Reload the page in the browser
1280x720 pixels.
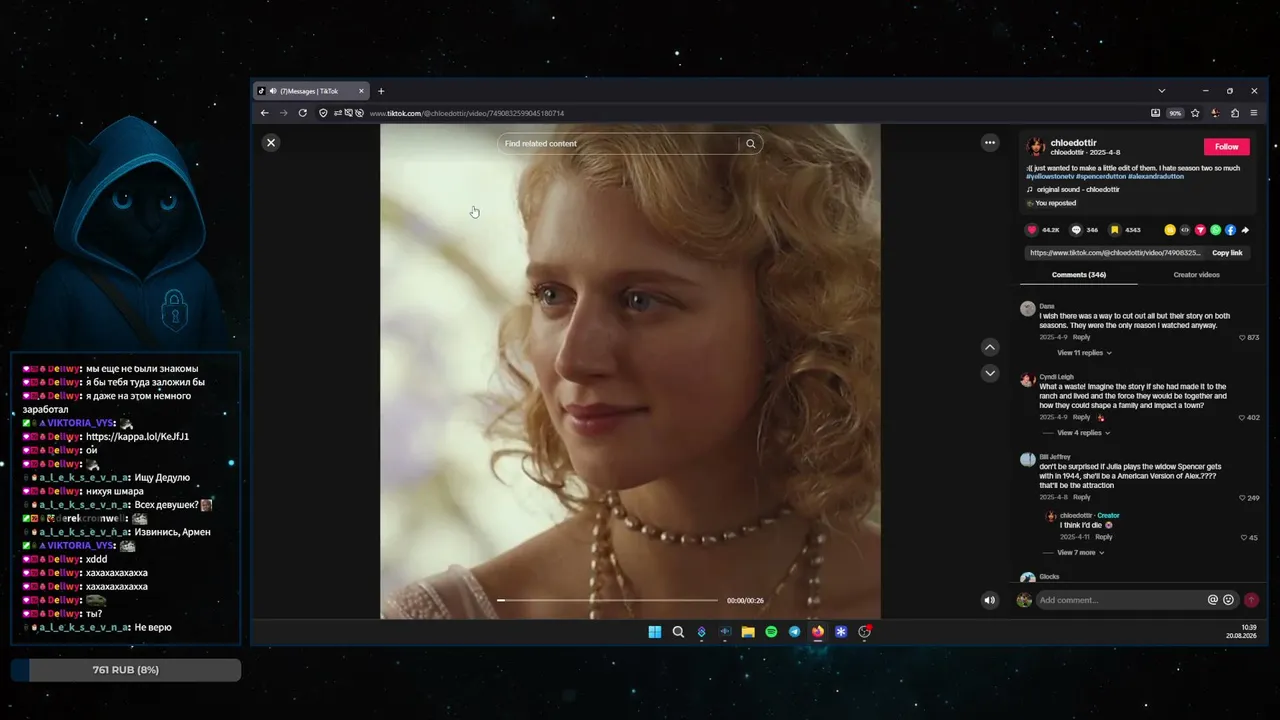point(303,113)
